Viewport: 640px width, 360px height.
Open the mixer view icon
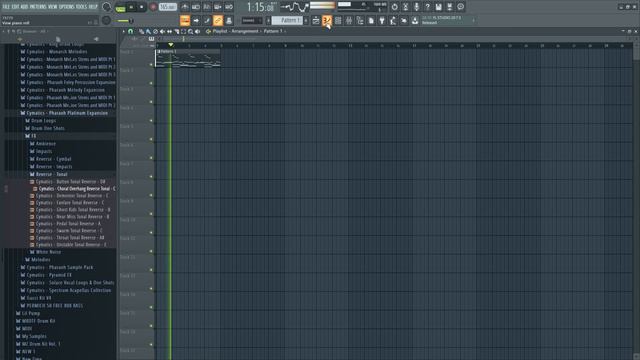pyautogui.click(x=349, y=20)
